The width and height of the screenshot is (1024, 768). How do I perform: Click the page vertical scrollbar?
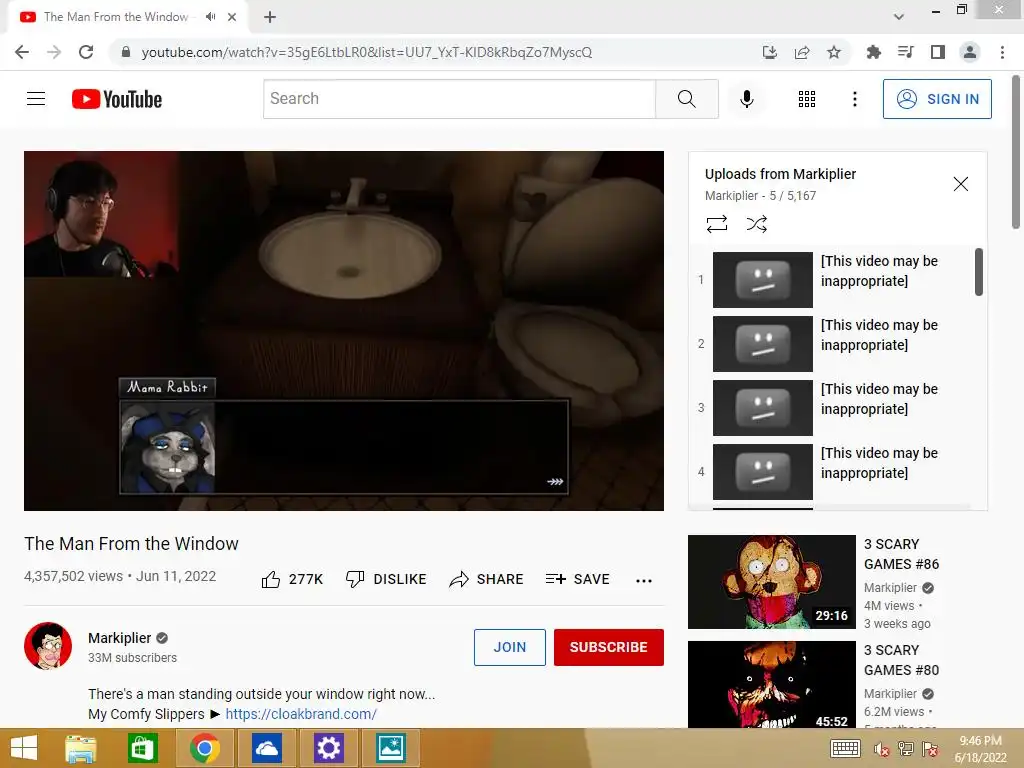(x=1016, y=153)
